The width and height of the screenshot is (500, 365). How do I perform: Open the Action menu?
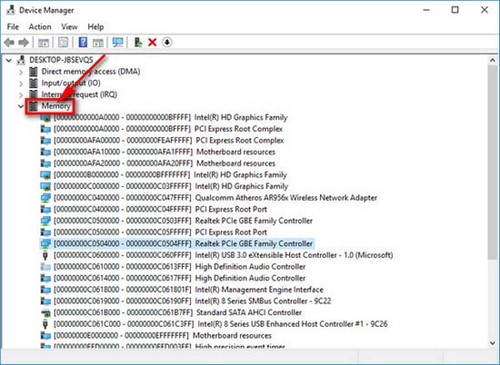[40, 27]
